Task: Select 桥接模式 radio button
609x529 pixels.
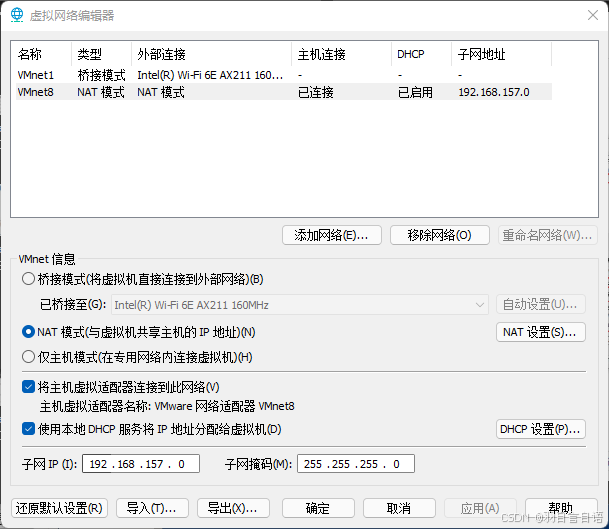Action: point(28,279)
